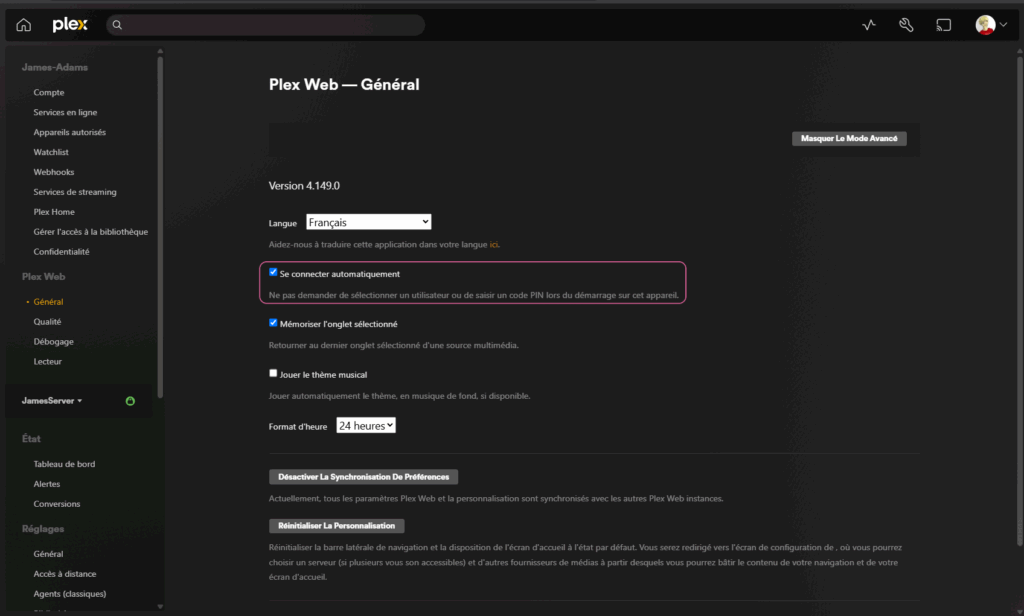Open Services de streaming
The width and height of the screenshot is (1024, 616).
(x=75, y=192)
